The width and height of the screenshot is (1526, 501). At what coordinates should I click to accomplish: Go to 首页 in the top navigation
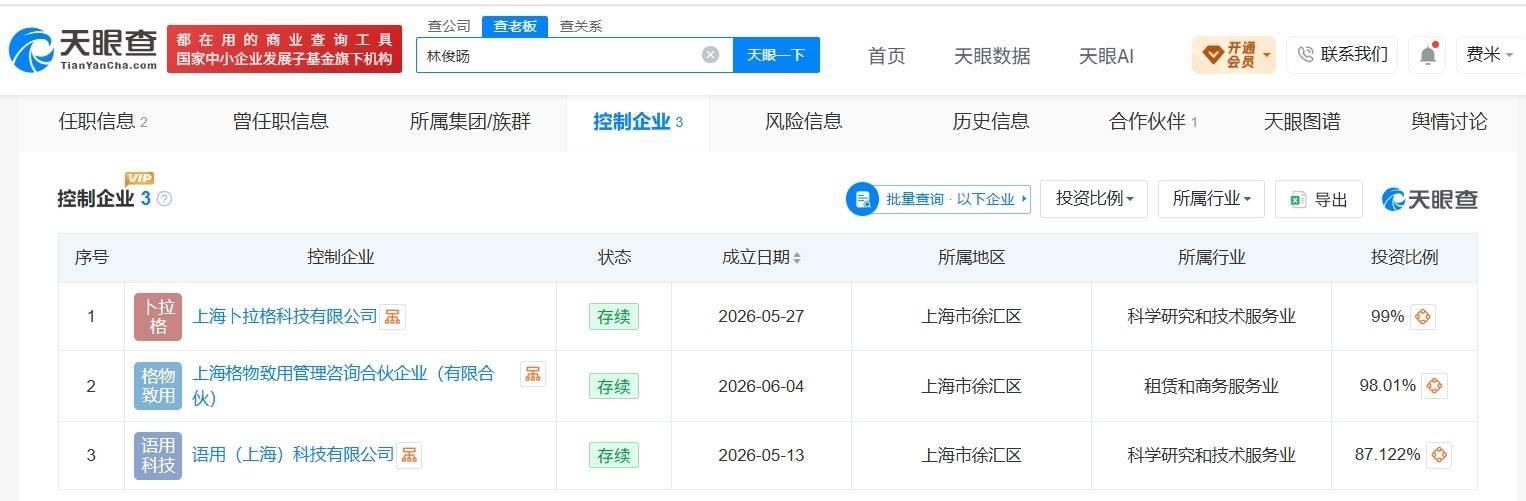(x=886, y=56)
